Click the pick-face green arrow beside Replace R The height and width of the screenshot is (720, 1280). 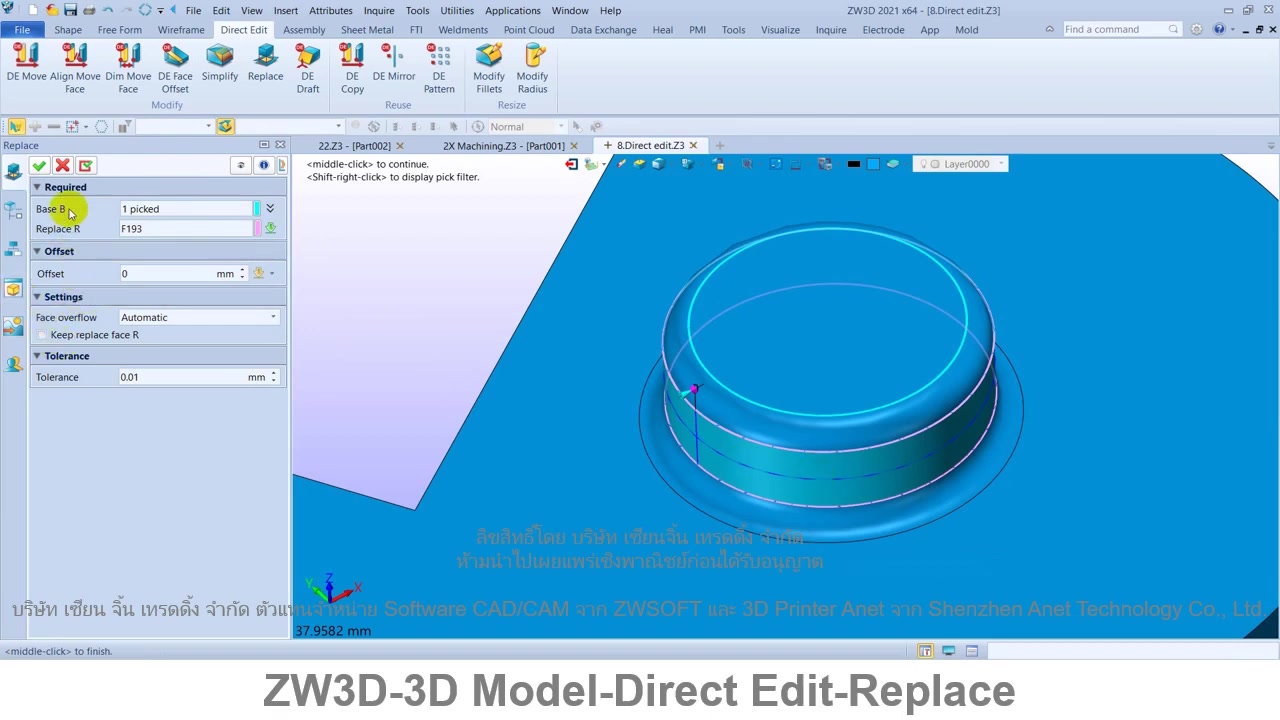click(x=270, y=228)
